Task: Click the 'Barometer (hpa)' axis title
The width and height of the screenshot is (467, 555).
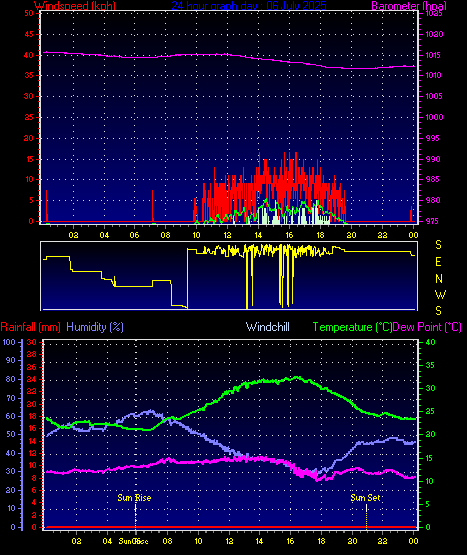Action: (409, 6)
